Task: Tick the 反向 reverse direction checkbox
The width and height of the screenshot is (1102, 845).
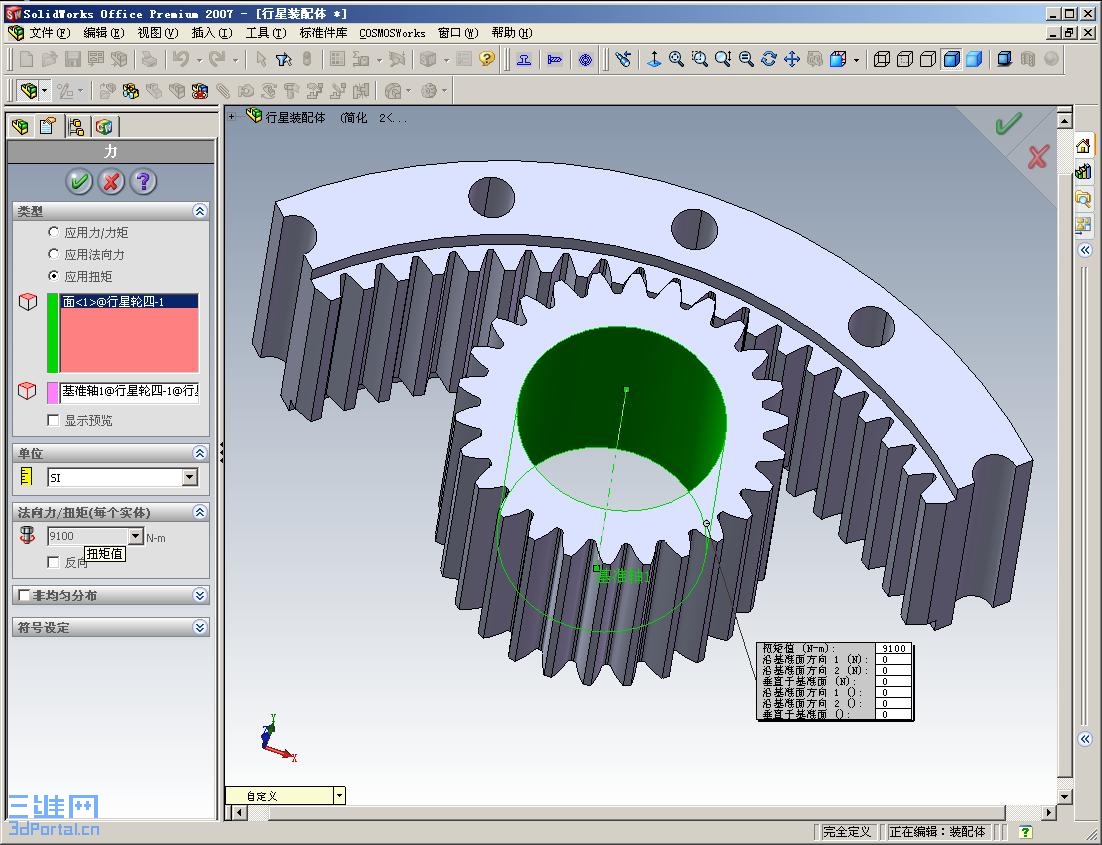Action: 53,562
